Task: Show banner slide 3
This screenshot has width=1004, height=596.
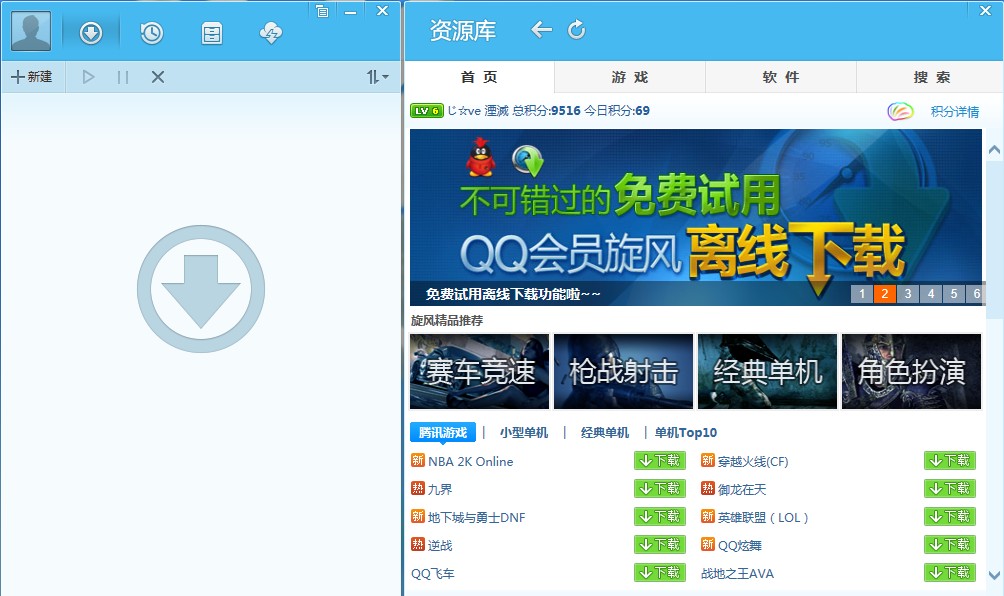Action: 908,294
